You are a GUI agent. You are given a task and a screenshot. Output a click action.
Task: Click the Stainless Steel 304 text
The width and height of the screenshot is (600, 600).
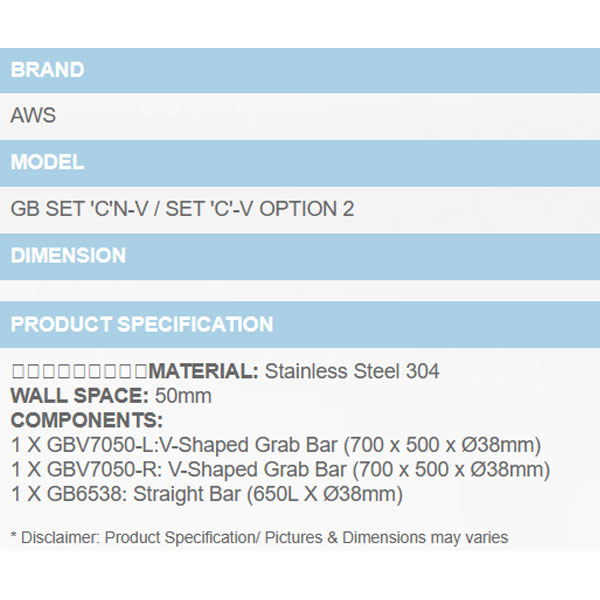[x=352, y=372]
